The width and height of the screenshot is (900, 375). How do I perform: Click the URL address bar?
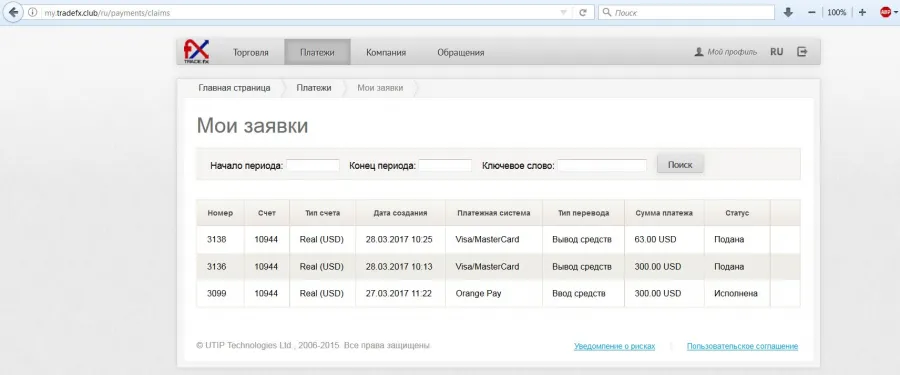coord(298,12)
